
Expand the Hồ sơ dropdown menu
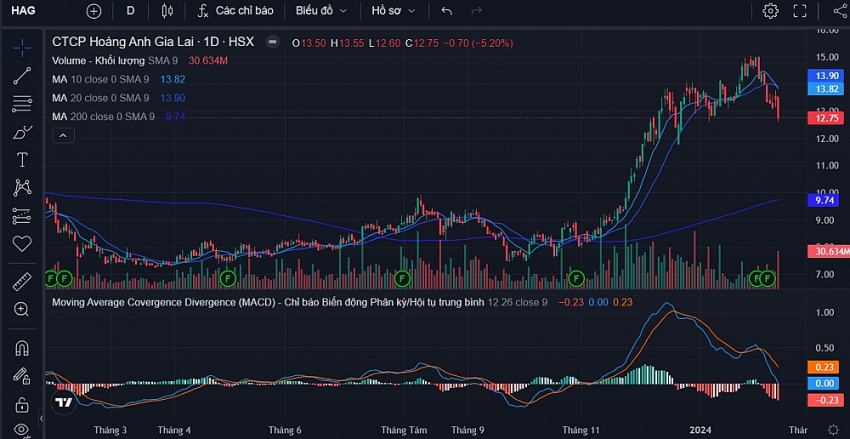pos(393,11)
